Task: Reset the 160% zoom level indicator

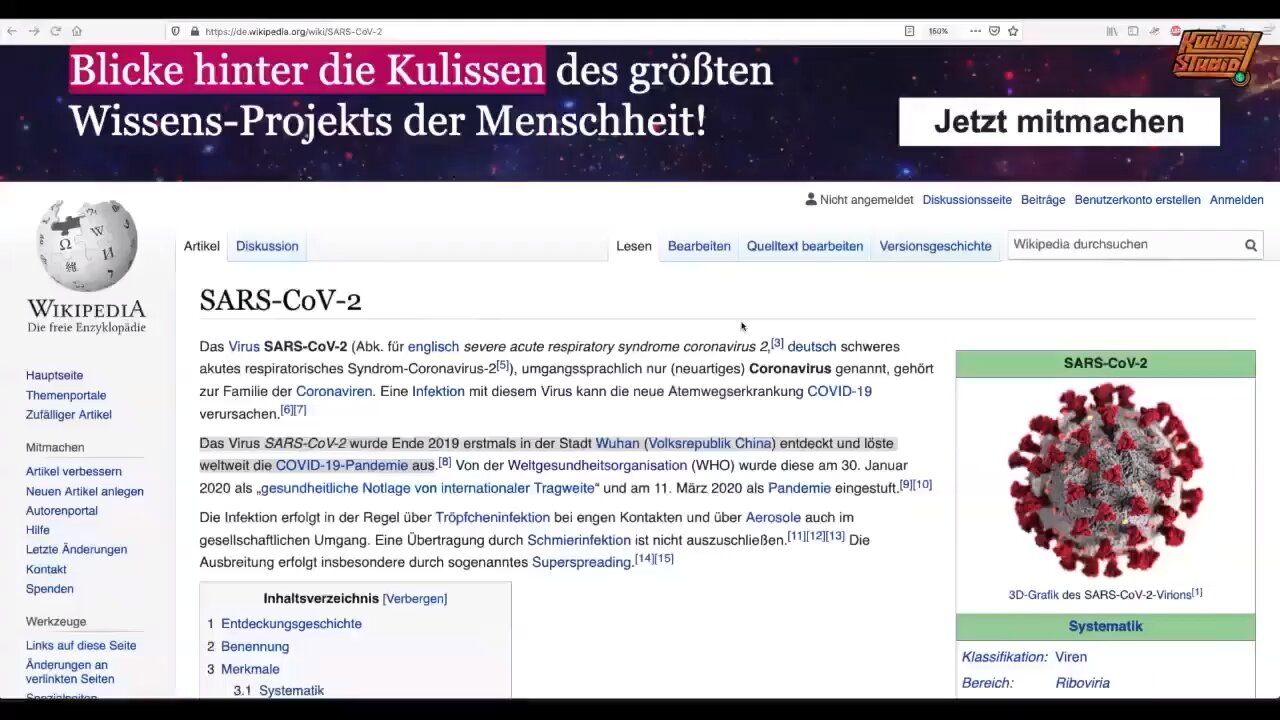Action: 938,31
